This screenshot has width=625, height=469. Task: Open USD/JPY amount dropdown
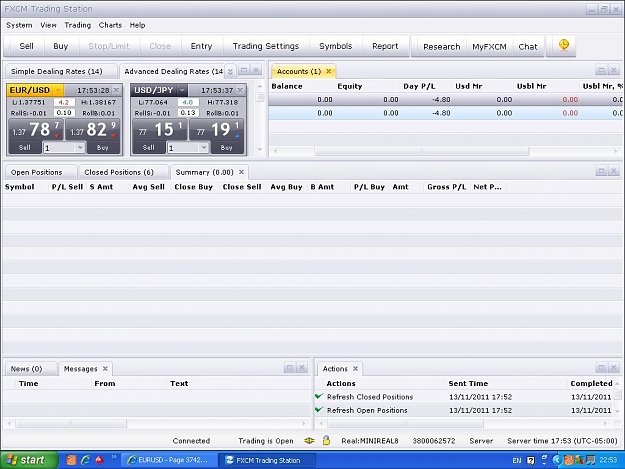click(x=204, y=147)
